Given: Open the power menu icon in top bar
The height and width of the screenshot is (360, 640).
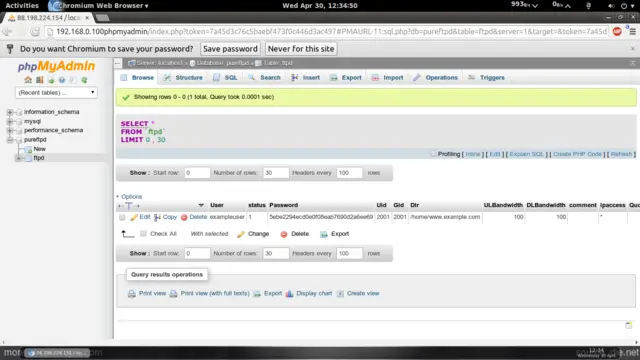Looking at the screenshot, I should [x=624, y=6].
